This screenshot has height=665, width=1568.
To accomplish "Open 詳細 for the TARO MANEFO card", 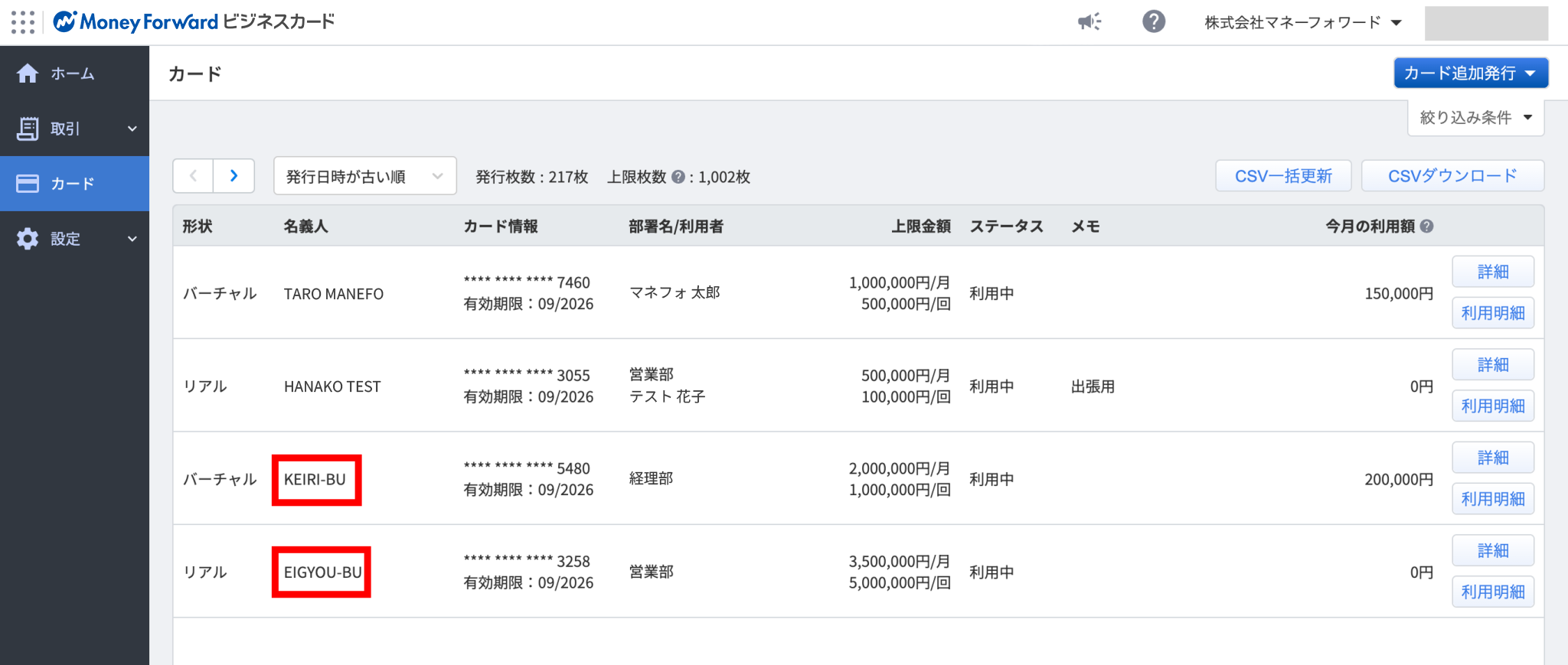I will 1492,272.
